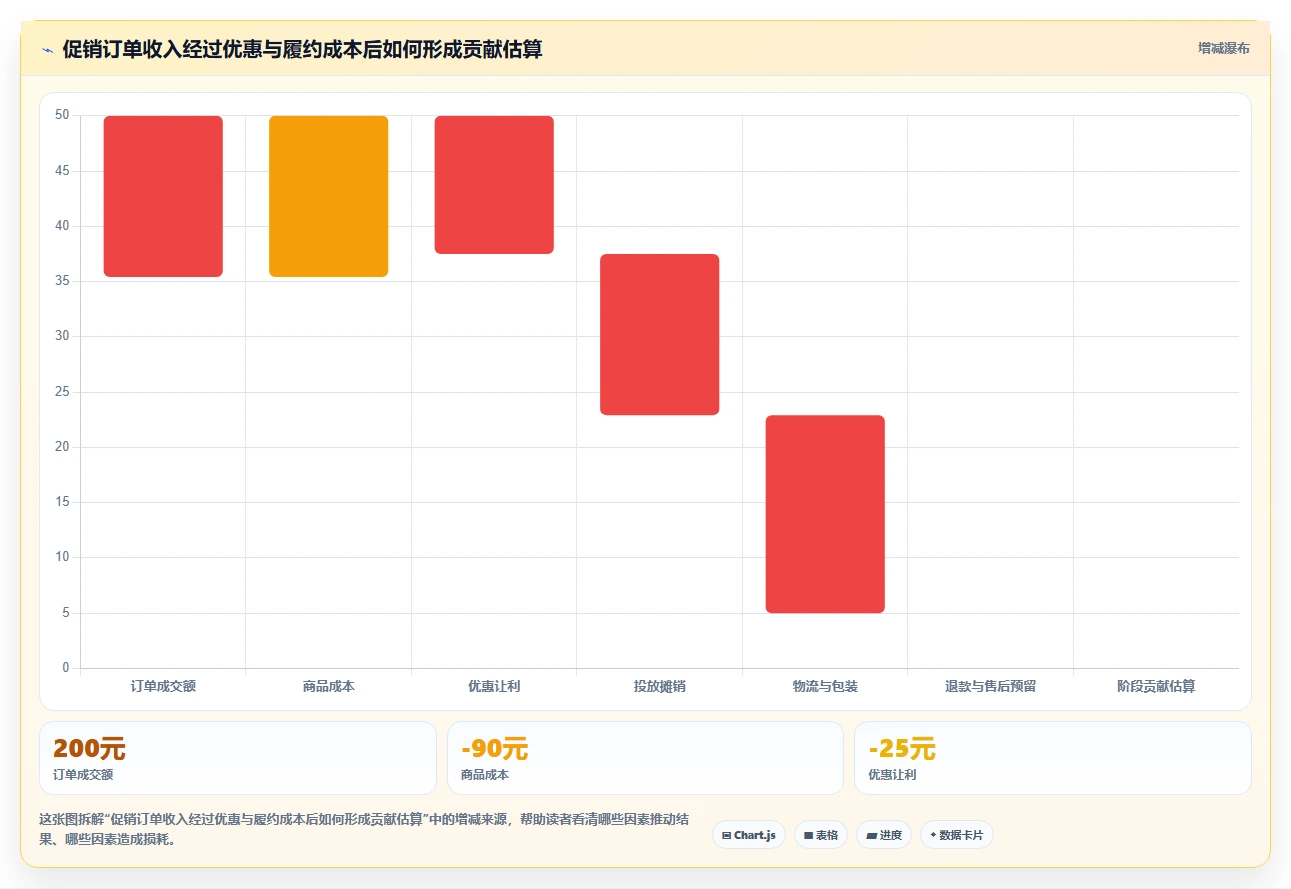The image size is (1291, 889).
Task: Click the -25元 优惠让利 data card
Action: (1053, 758)
